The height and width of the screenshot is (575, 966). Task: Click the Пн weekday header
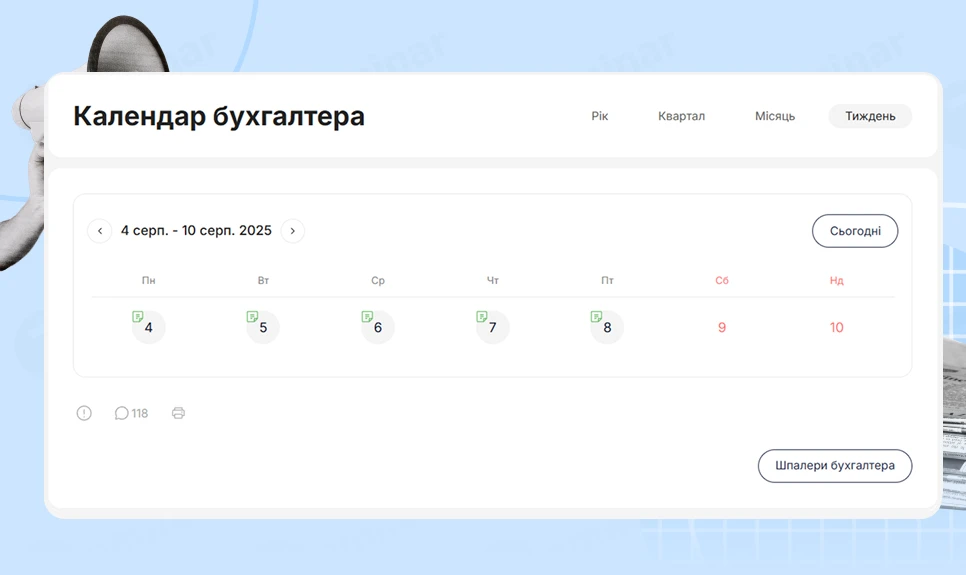pyautogui.click(x=148, y=280)
